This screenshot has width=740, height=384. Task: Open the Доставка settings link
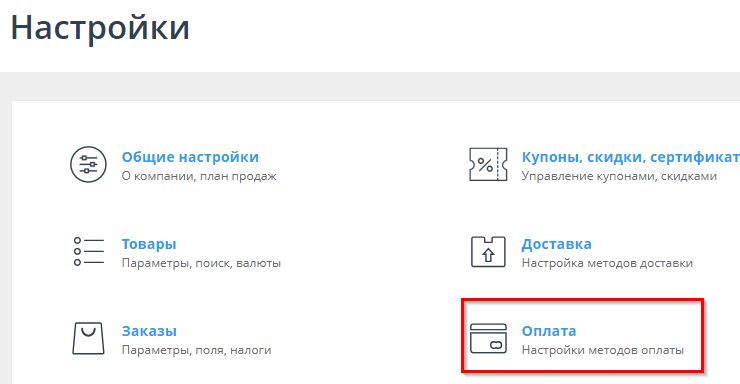click(556, 244)
